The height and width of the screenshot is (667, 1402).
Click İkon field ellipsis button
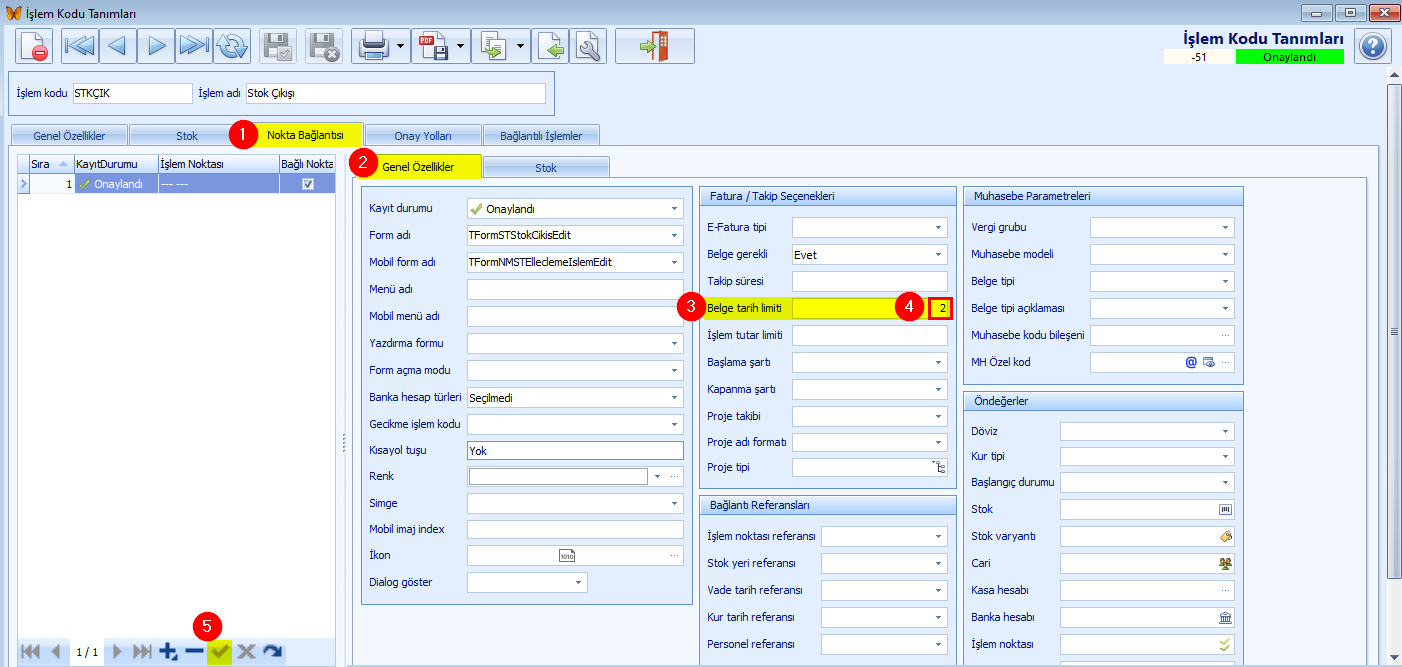(x=675, y=555)
